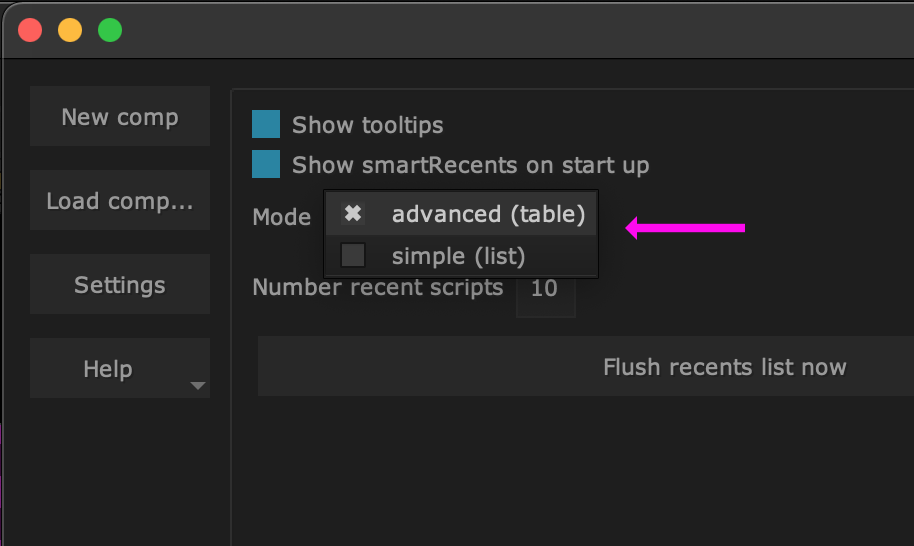Click the Mode label of the dropdown
This screenshot has height=546, width=914.
(281, 218)
